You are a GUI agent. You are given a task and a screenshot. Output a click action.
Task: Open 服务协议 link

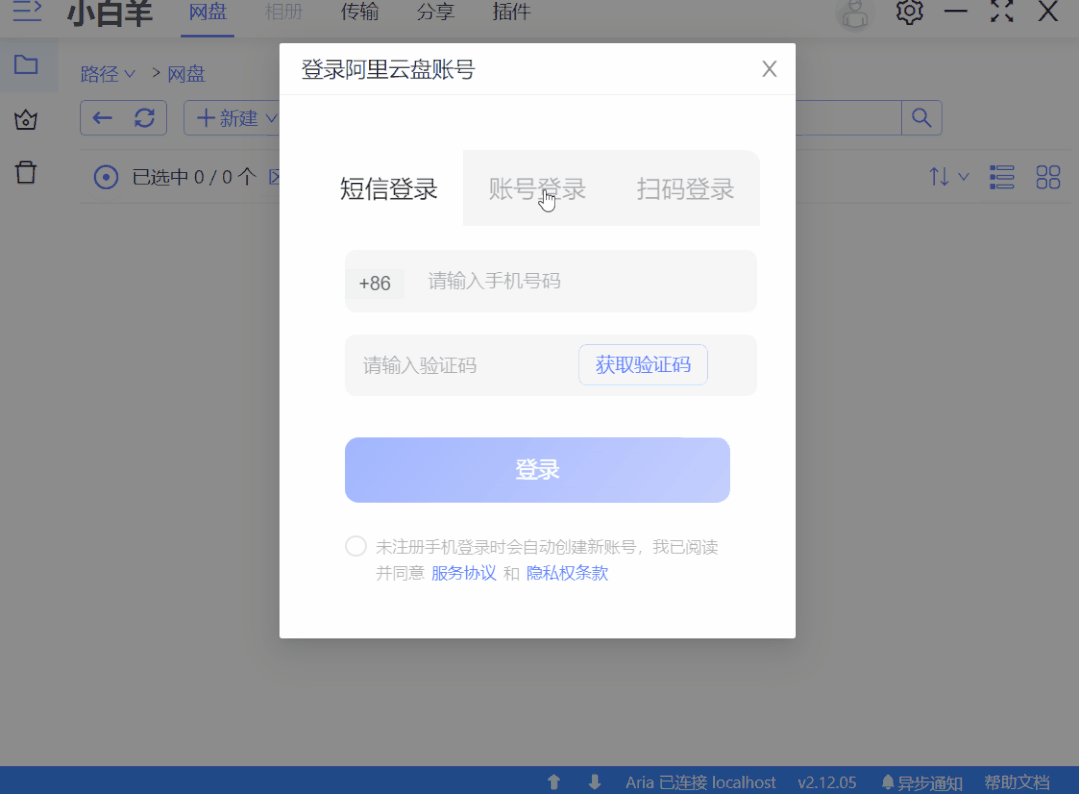click(463, 573)
